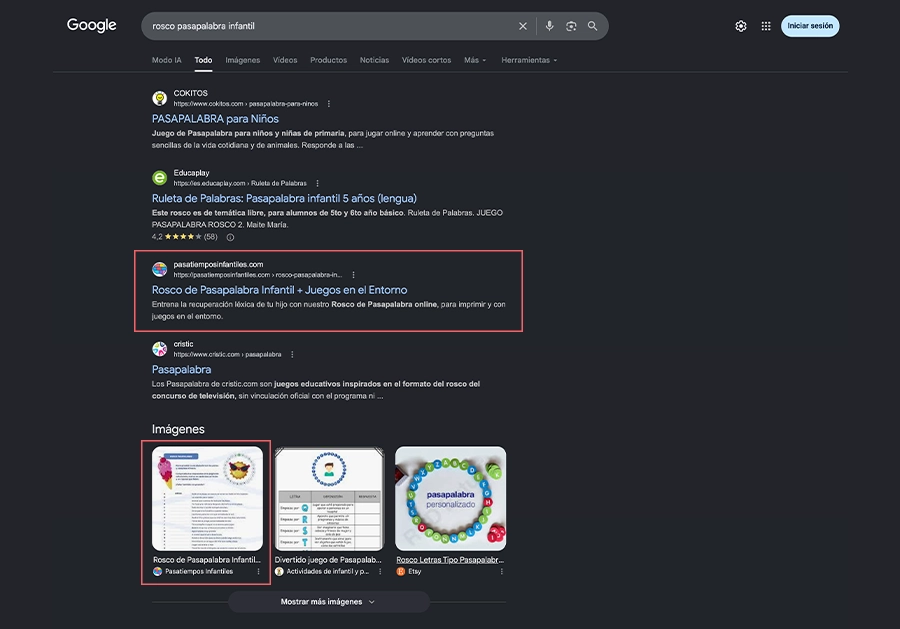Switch to the Videos tab
This screenshot has height=629, width=900.
pyautogui.click(x=285, y=60)
